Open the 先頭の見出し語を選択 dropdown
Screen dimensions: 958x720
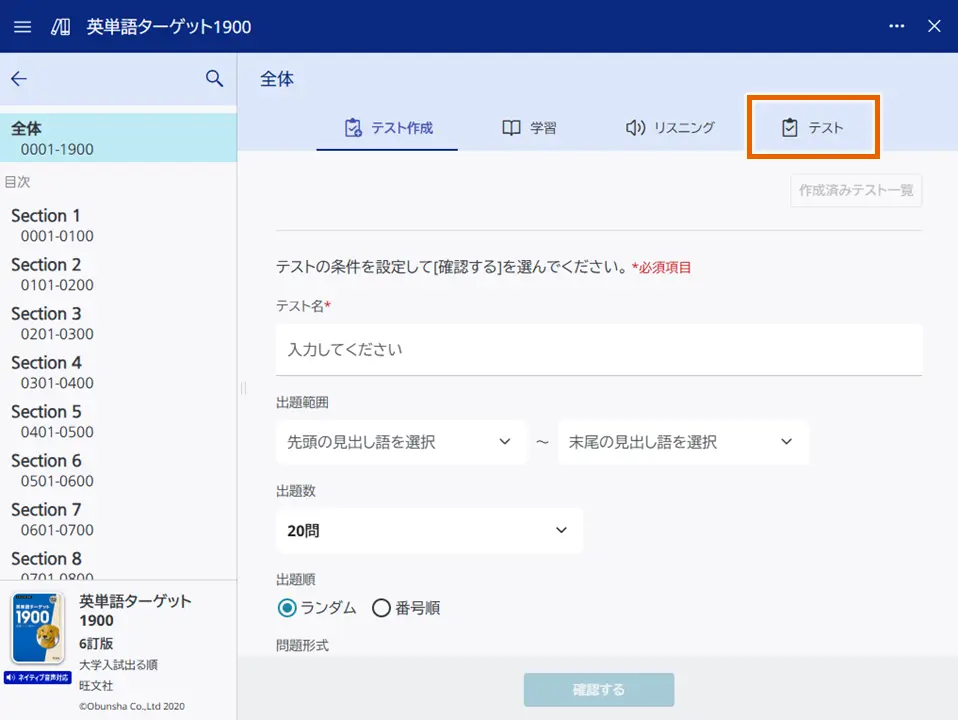tap(401, 442)
